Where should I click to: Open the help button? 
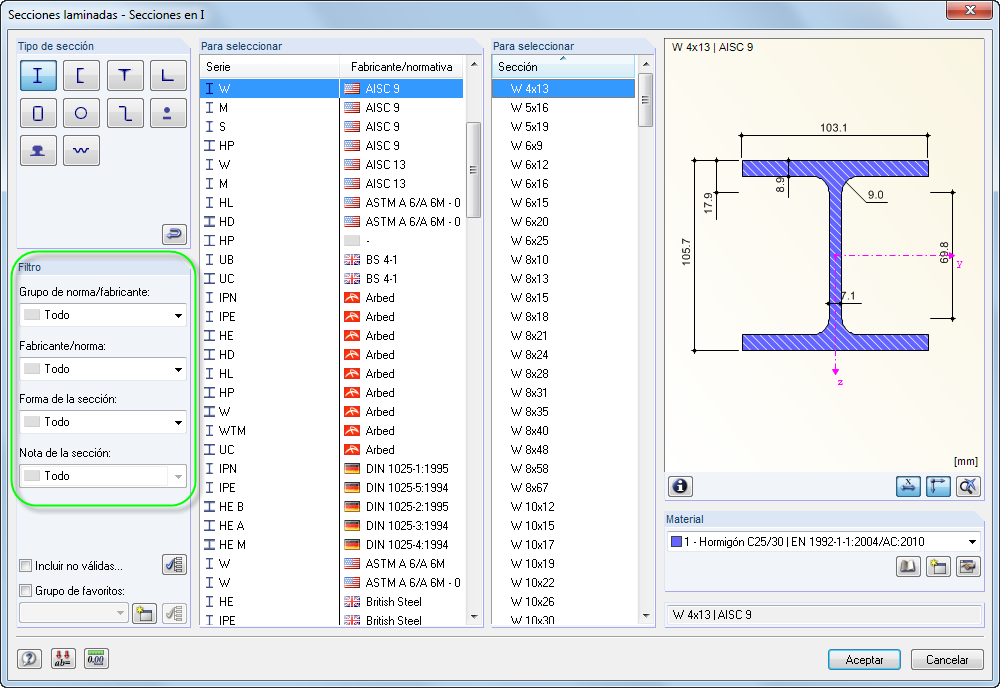point(29,659)
